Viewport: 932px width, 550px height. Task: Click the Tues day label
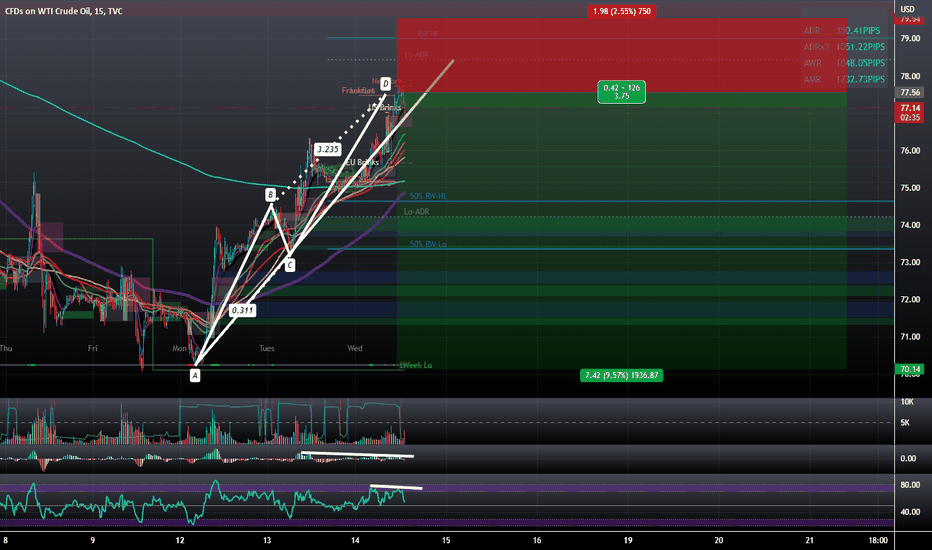click(266, 348)
